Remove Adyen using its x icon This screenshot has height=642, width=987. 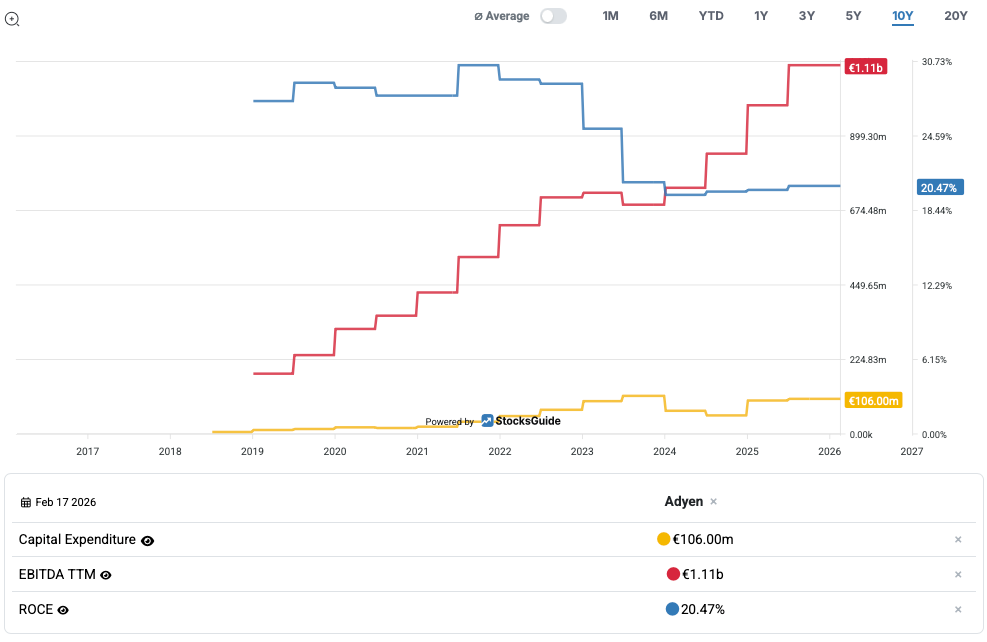tap(713, 502)
